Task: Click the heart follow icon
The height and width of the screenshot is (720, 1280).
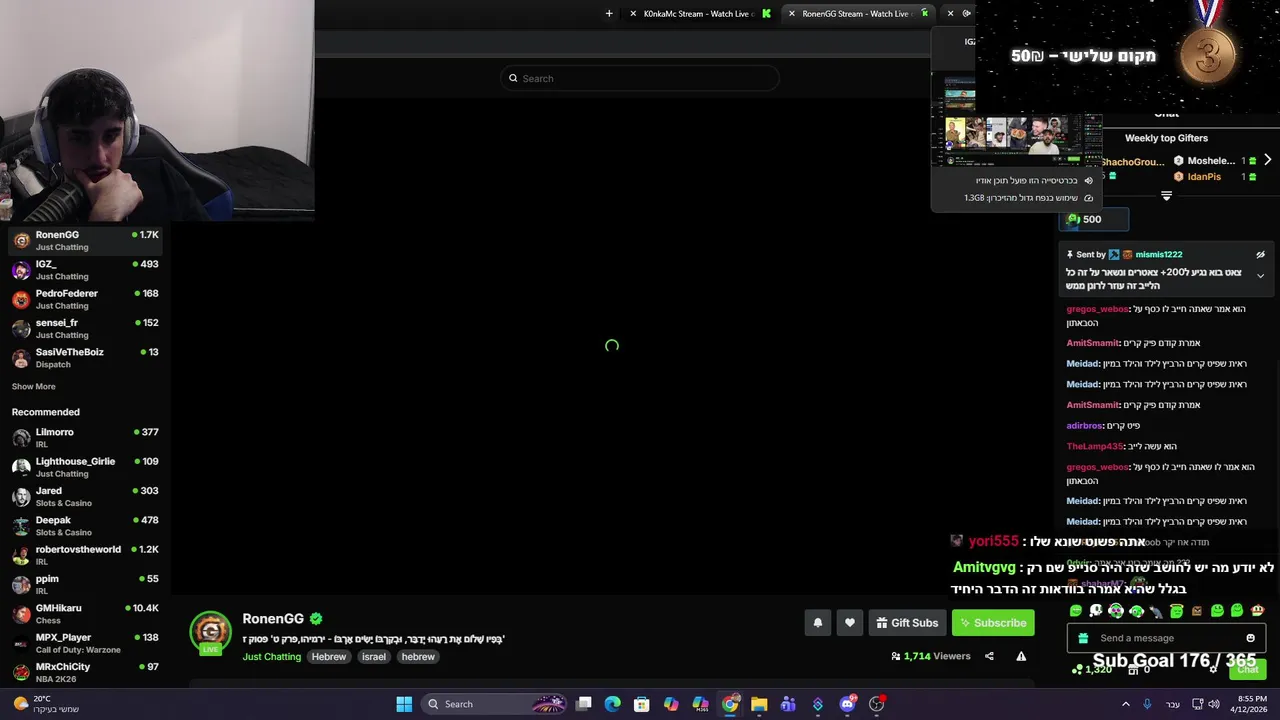Action: [x=849, y=623]
